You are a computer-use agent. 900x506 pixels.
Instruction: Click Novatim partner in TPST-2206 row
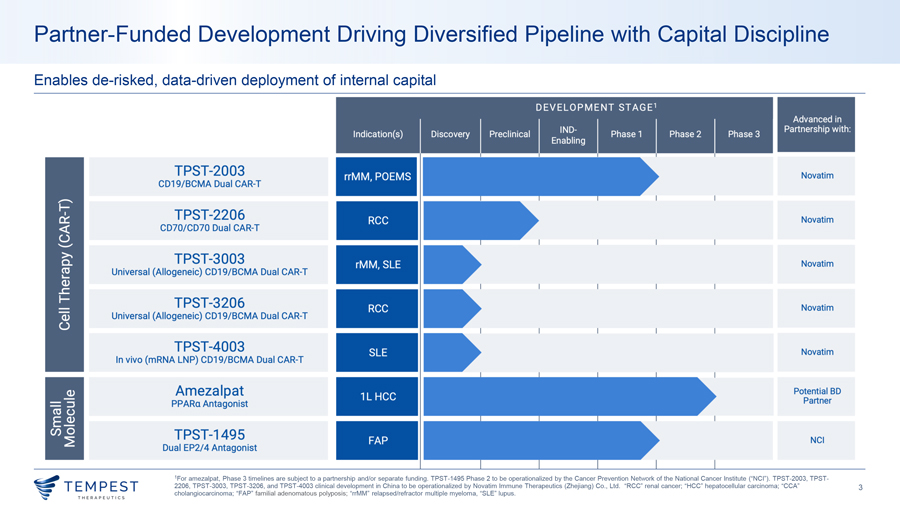(x=817, y=220)
